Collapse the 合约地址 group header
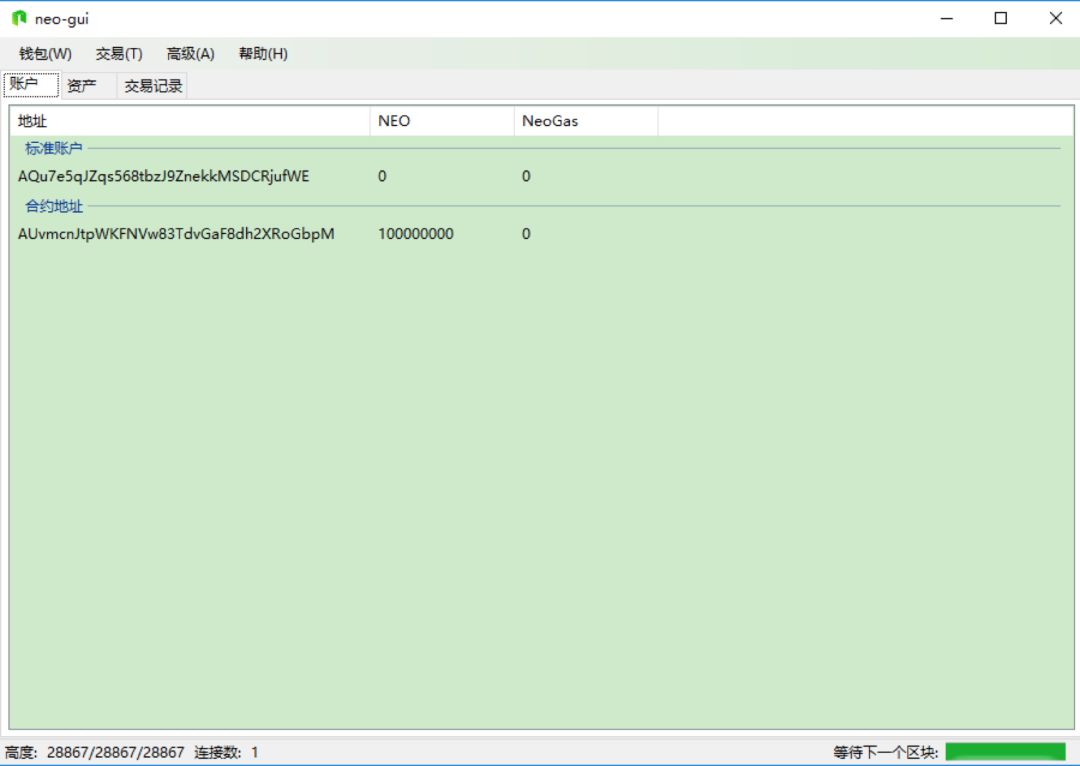 click(x=54, y=206)
